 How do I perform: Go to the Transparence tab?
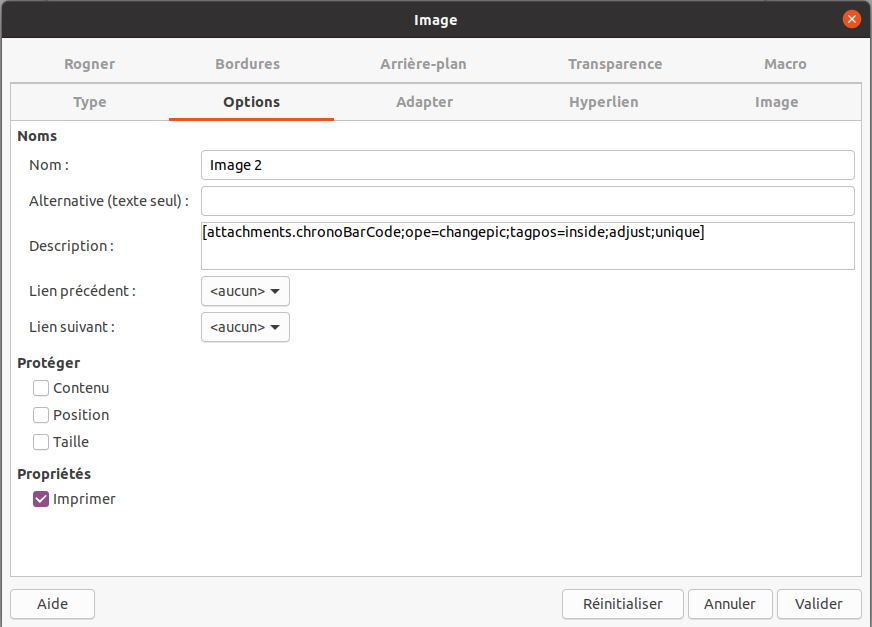[x=615, y=64]
